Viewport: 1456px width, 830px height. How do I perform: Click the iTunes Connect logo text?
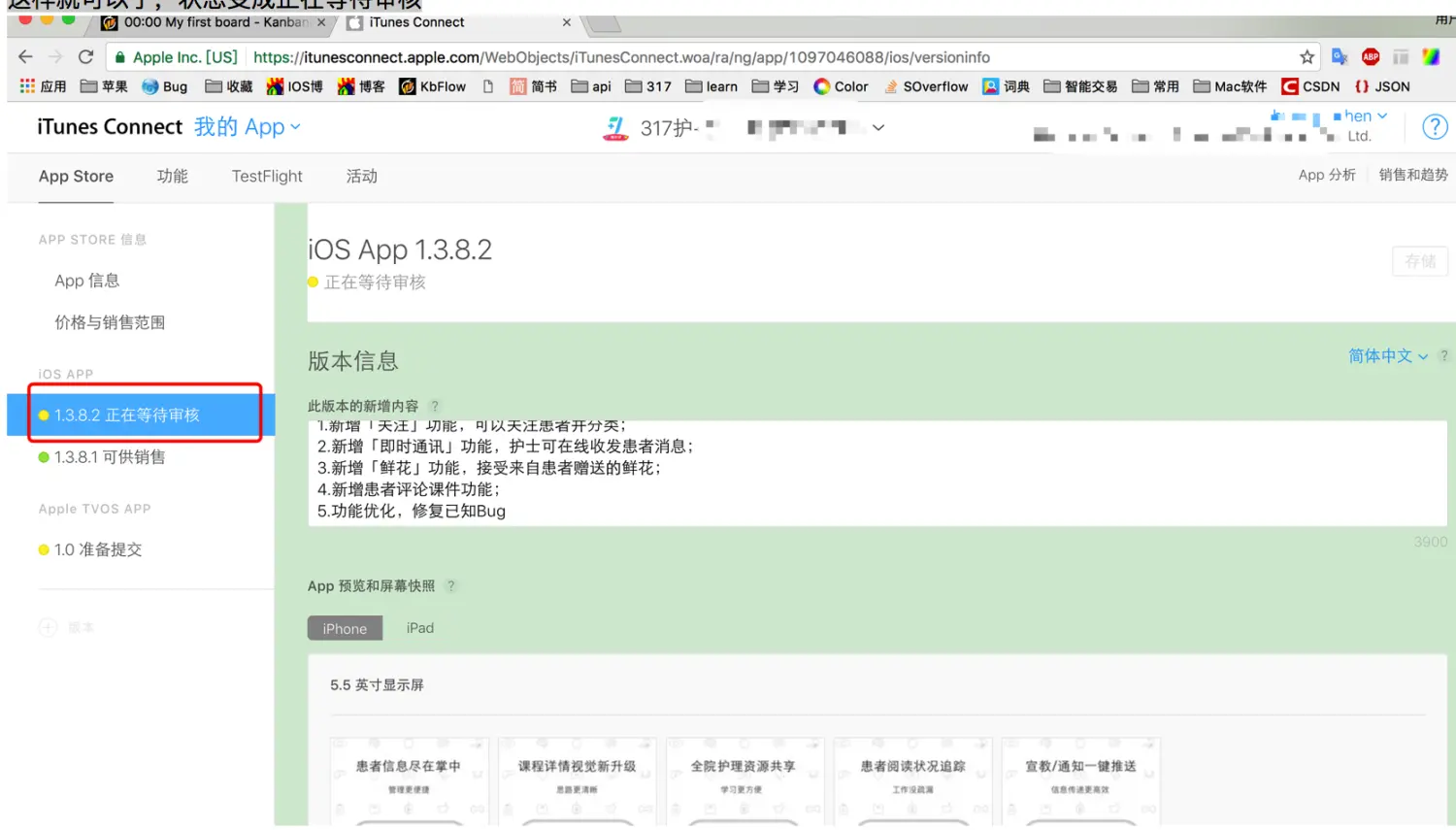click(110, 127)
